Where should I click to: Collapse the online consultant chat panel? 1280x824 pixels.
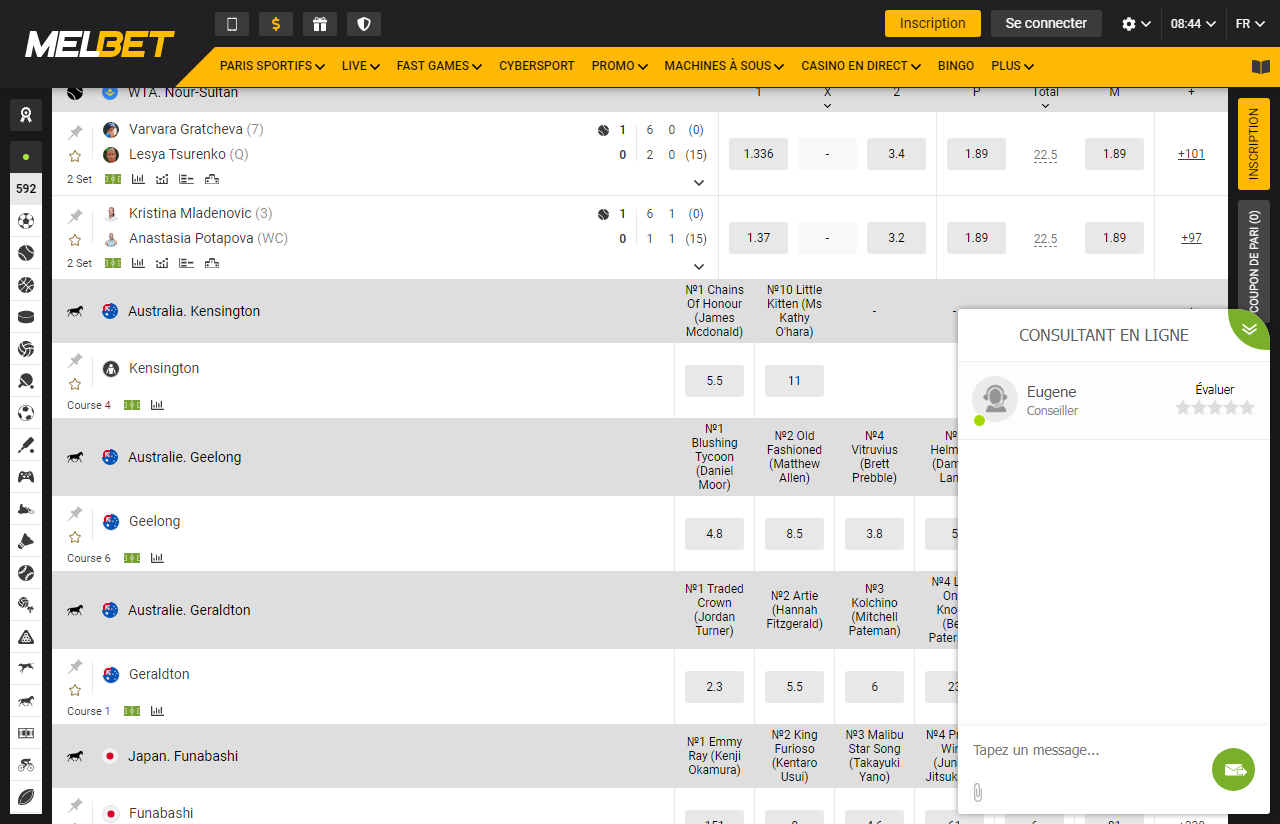(x=1249, y=328)
